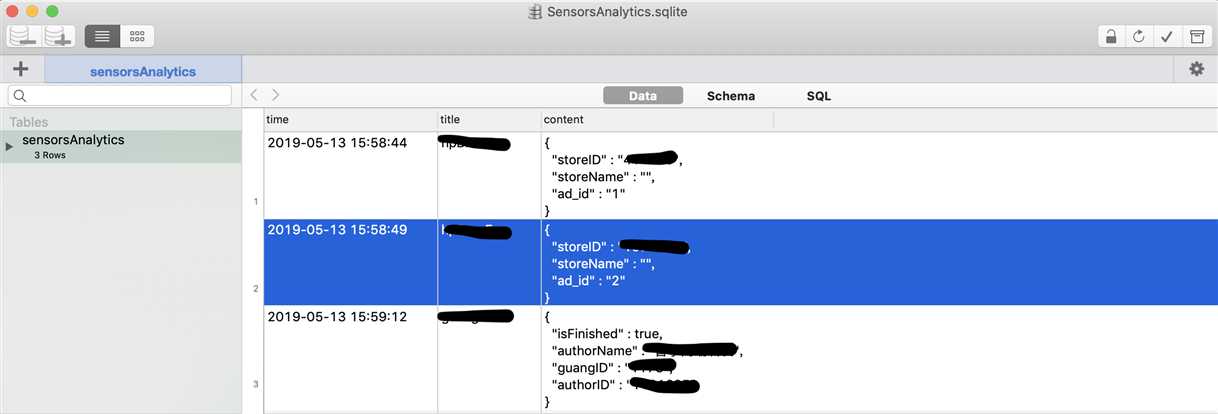Image resolution: width=1218 pixels, height=414 pixels.
Task: Select the Data tab
Action: [x=643, y=96]
